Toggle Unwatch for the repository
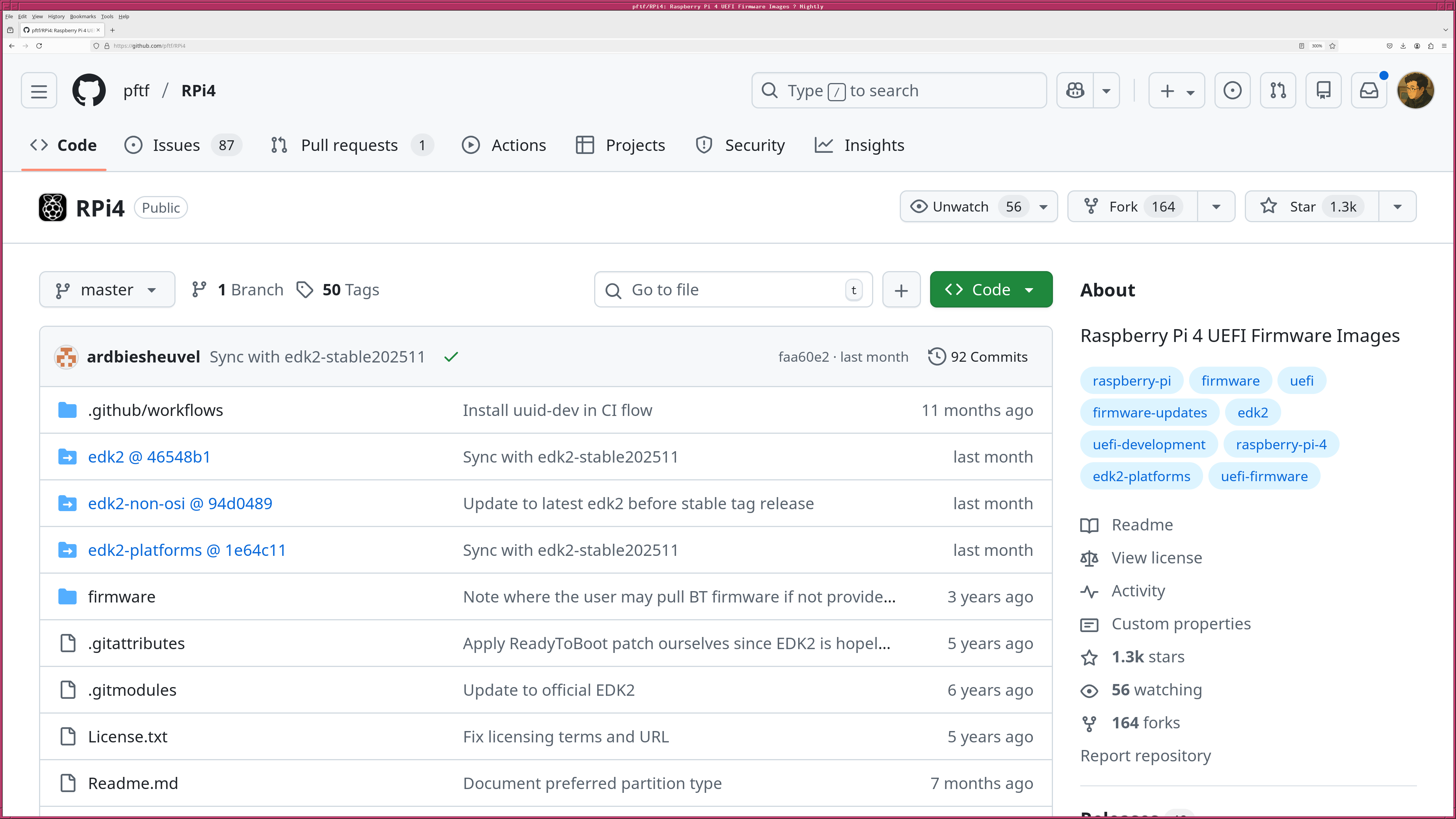The image size is (1456, 819). coord(960,207)
